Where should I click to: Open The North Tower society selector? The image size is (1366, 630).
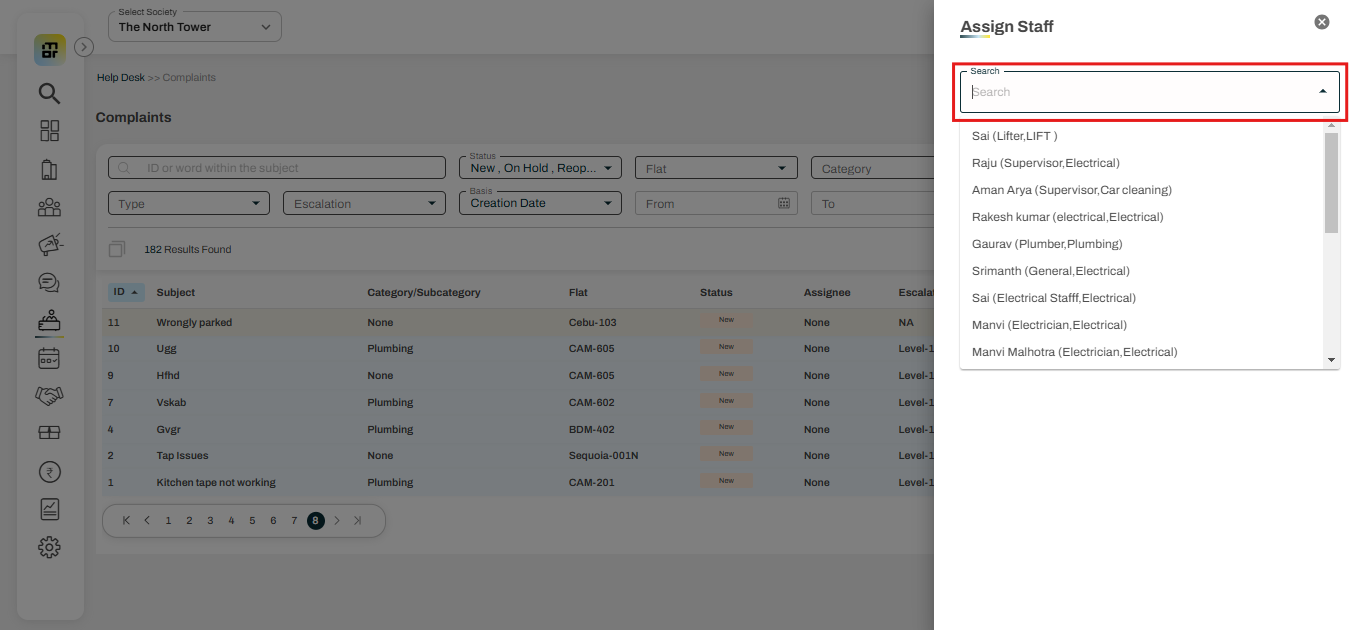coord(194,26)
